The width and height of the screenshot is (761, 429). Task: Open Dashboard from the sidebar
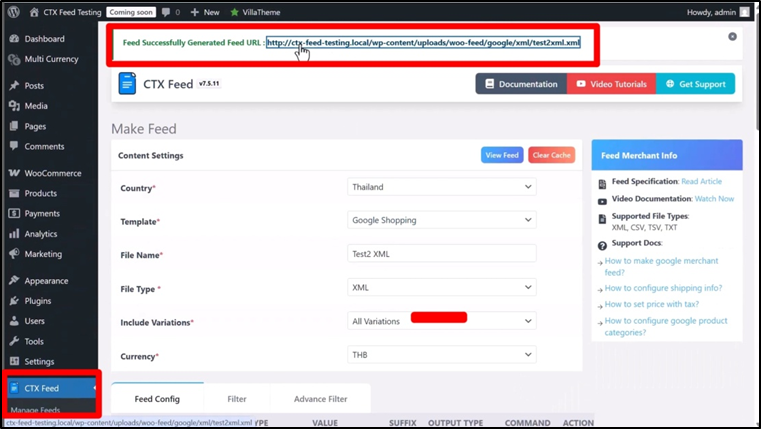point(44,39)
